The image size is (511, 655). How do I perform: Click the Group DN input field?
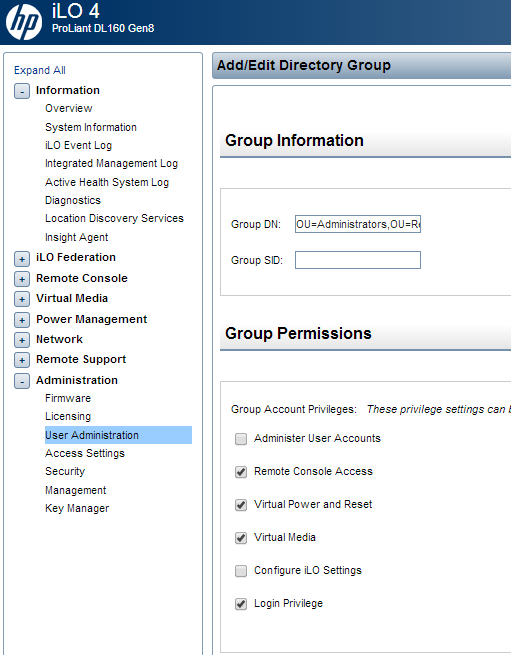[358, 224]
